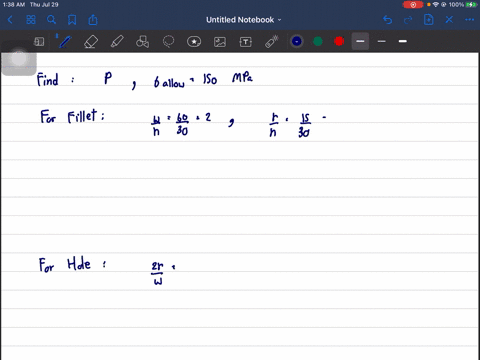Choose the green pen color
The image size is (480, 360).
[318, 41]
